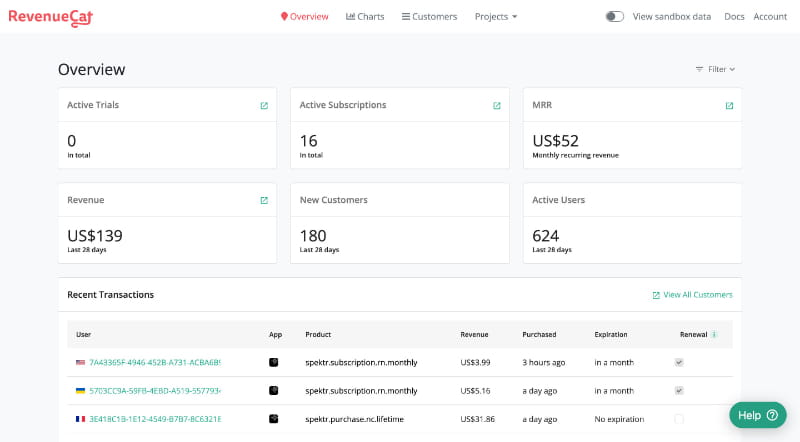Click app icon for first transaction
Image resolution: width=800 pixels, height=442 pixels.
coord(274,362)
